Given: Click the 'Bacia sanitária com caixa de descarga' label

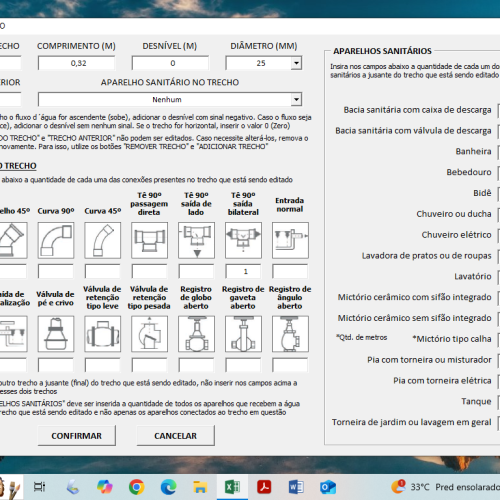Looking at the screenshot, I should point(417,110).
